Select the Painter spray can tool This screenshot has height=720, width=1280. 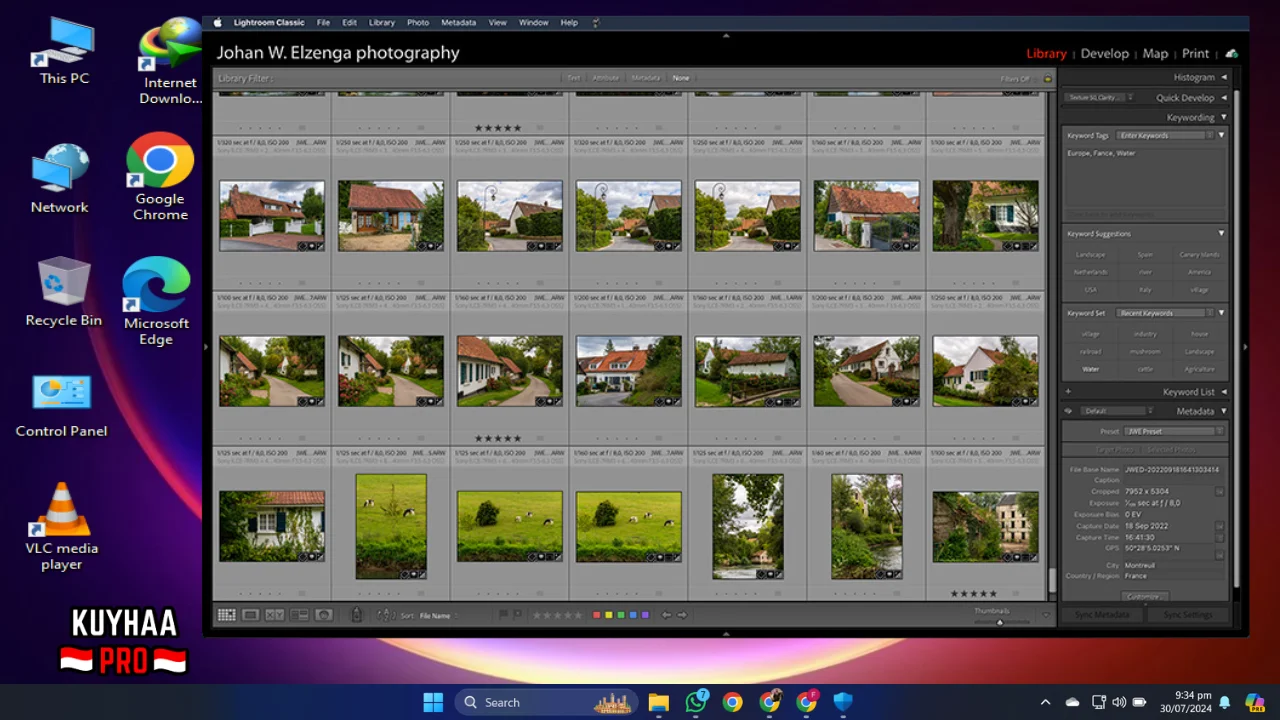(356, 615)
